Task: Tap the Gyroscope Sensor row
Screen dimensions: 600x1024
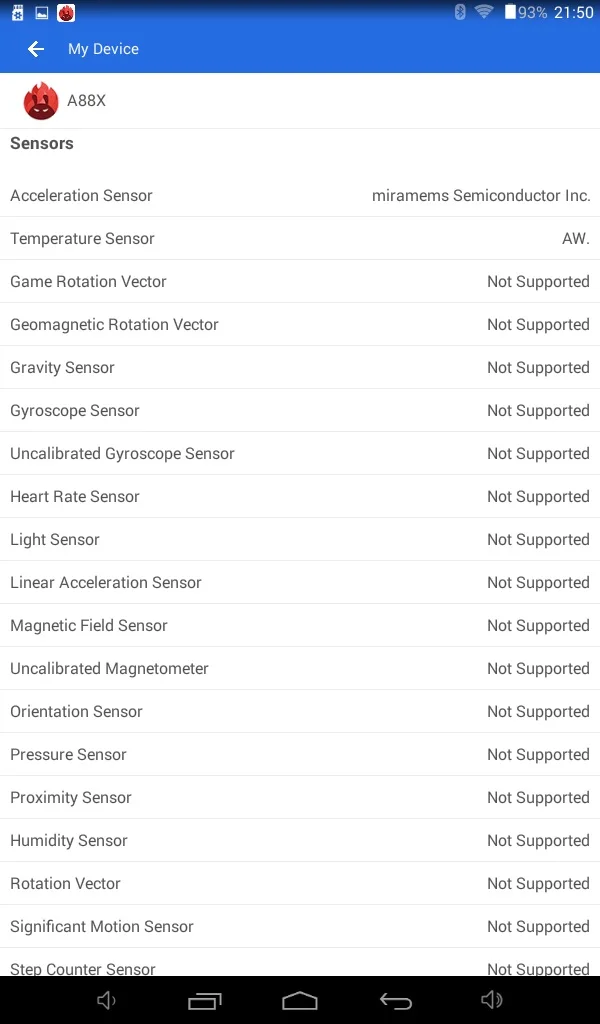Action: (x=300, y=410)
